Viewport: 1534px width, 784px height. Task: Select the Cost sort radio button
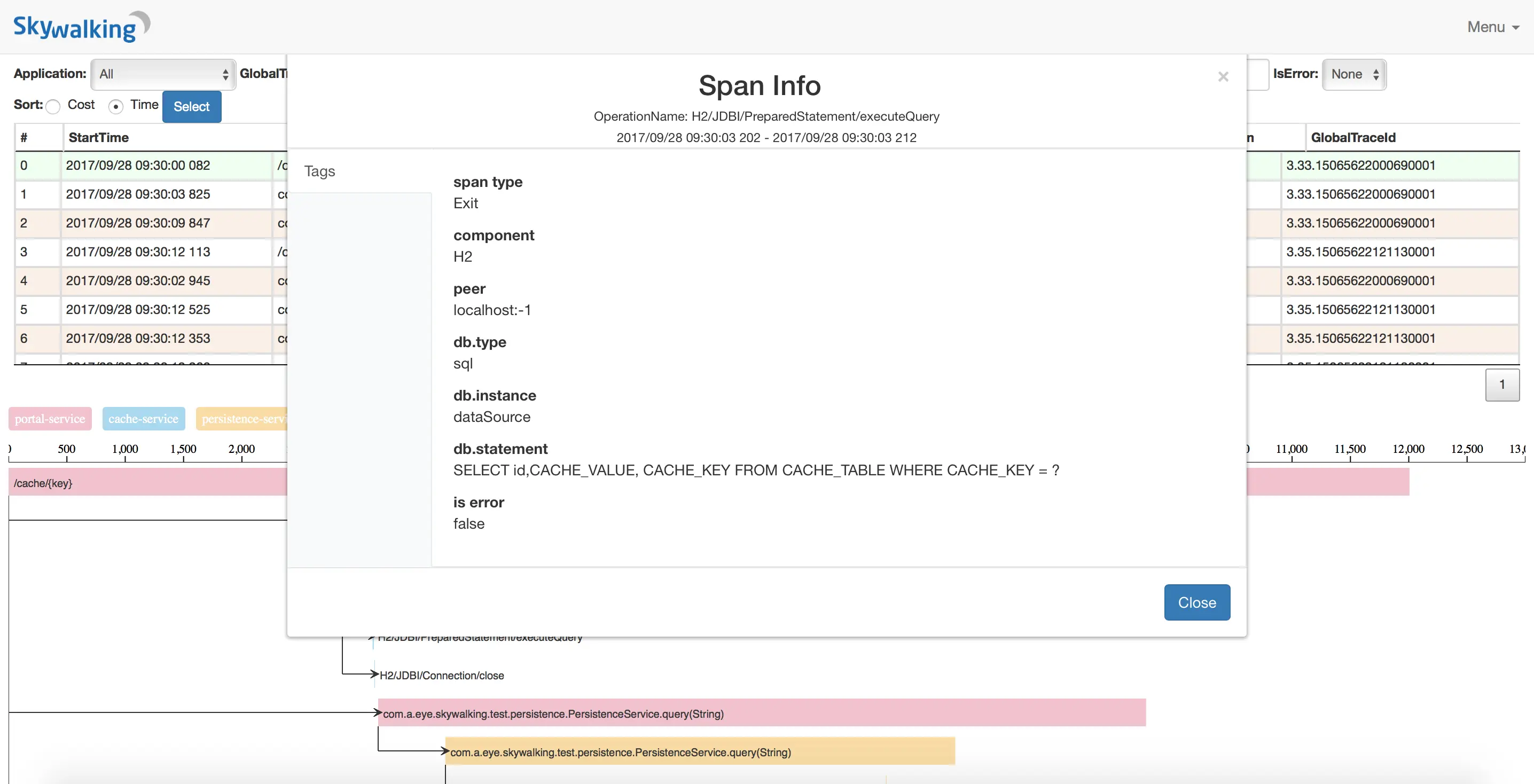pos(53,107)
